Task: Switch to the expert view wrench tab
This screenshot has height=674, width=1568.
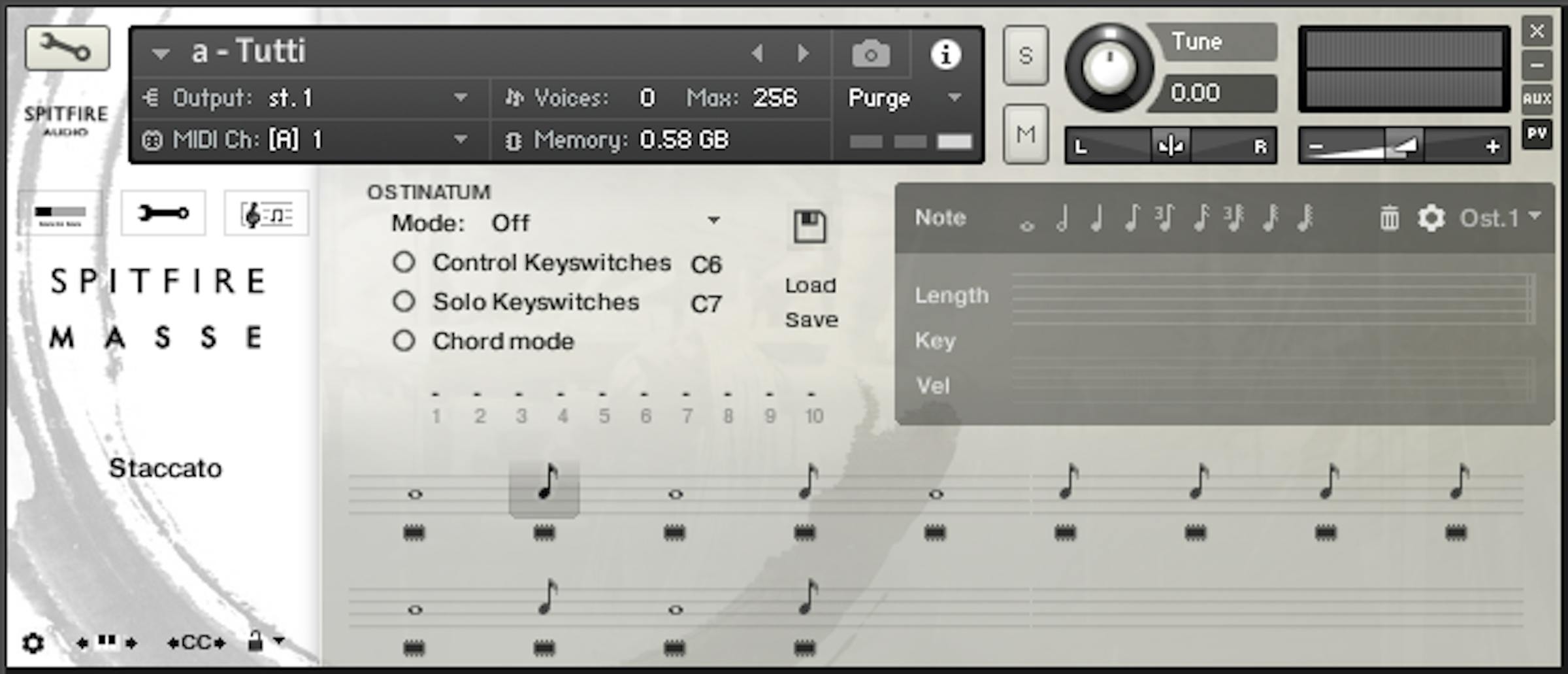Action: tap(163, 212)
